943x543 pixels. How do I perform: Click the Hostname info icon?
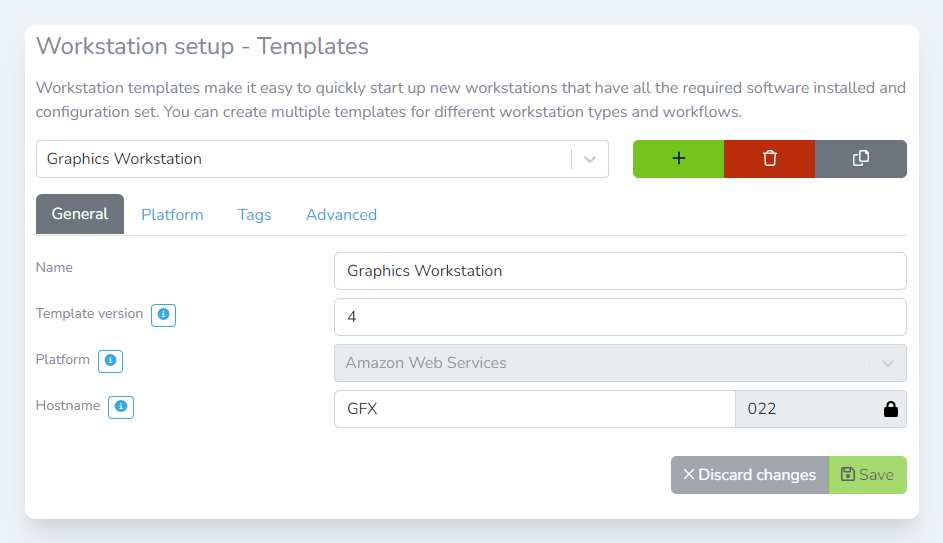(121, 407)
